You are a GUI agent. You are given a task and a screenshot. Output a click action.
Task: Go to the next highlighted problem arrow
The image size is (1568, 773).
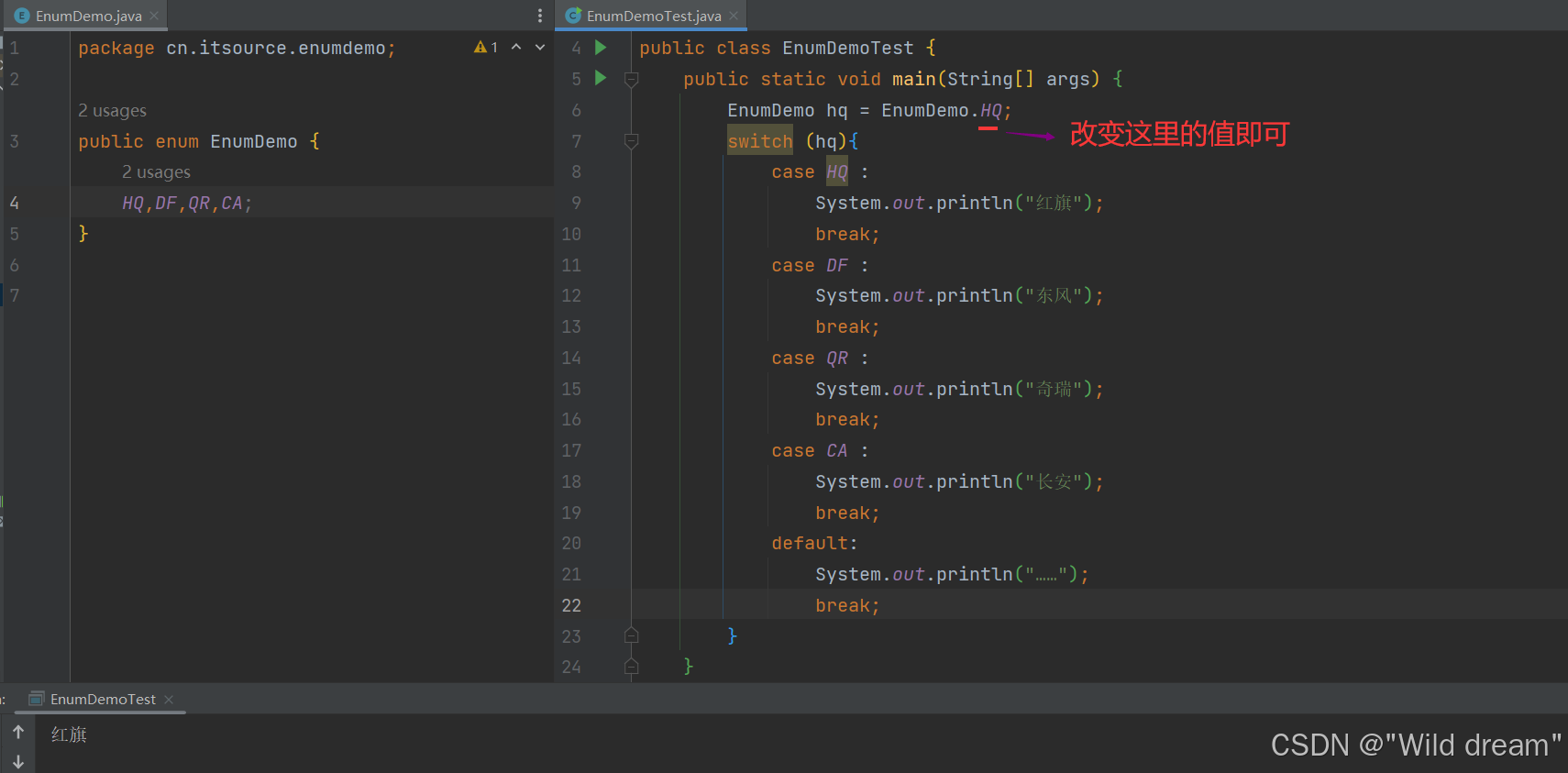pos(540,47)
